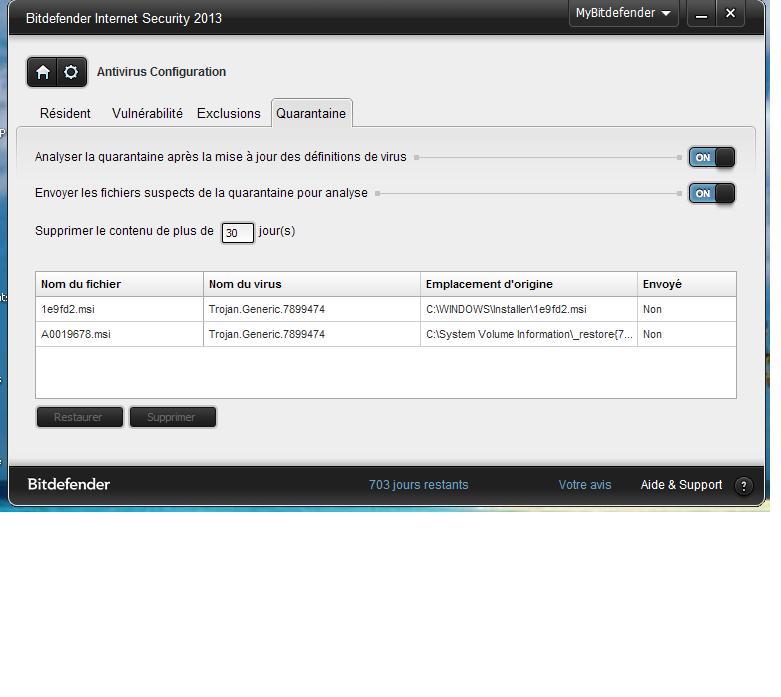The image size is (781, 697).
Task: Select the A0019678.msi file row
Action: [x=386, y=334]
